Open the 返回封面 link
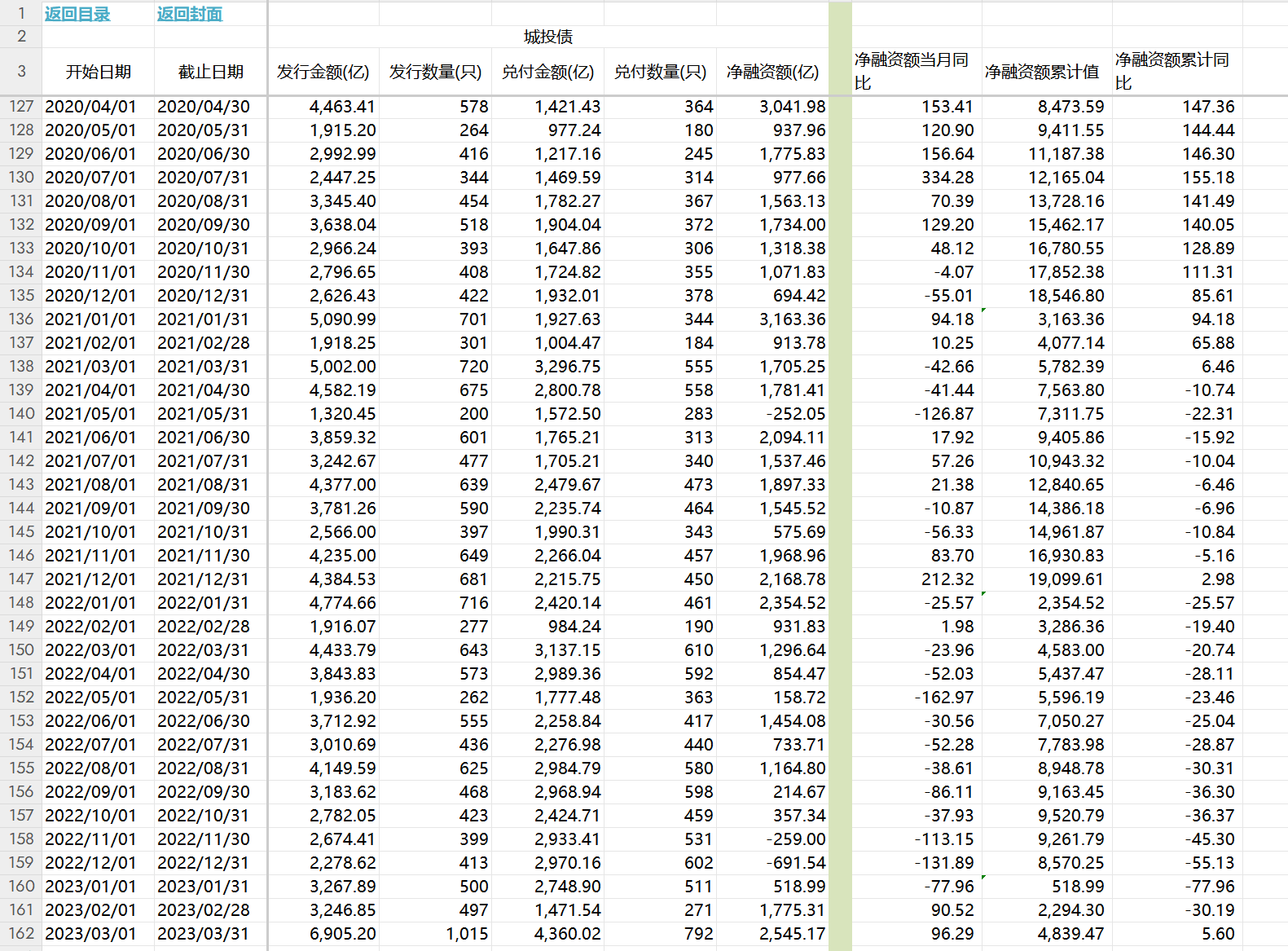This screenshot has width=1288, height=951. click(190, 14)
